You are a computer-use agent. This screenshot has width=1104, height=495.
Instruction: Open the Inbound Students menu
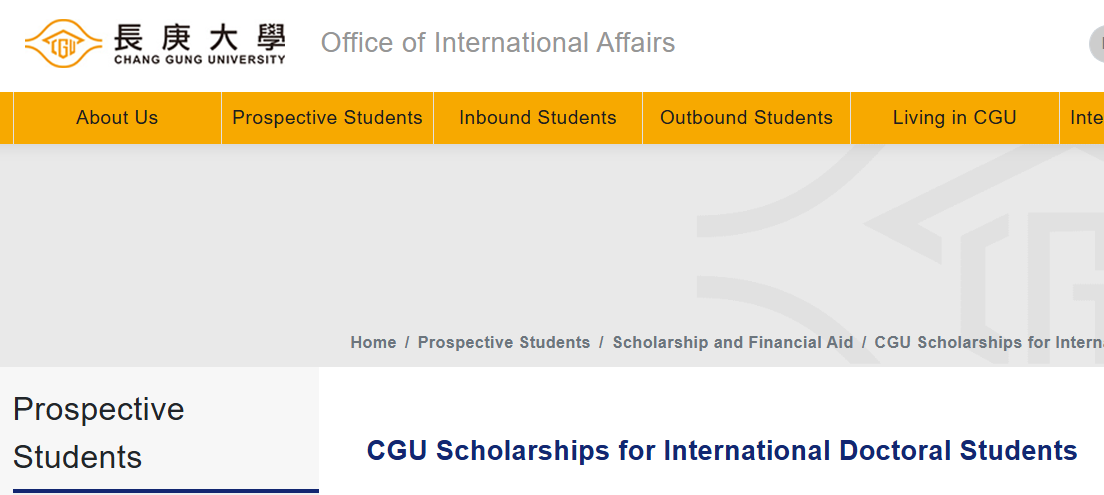(x=538, y=118)
